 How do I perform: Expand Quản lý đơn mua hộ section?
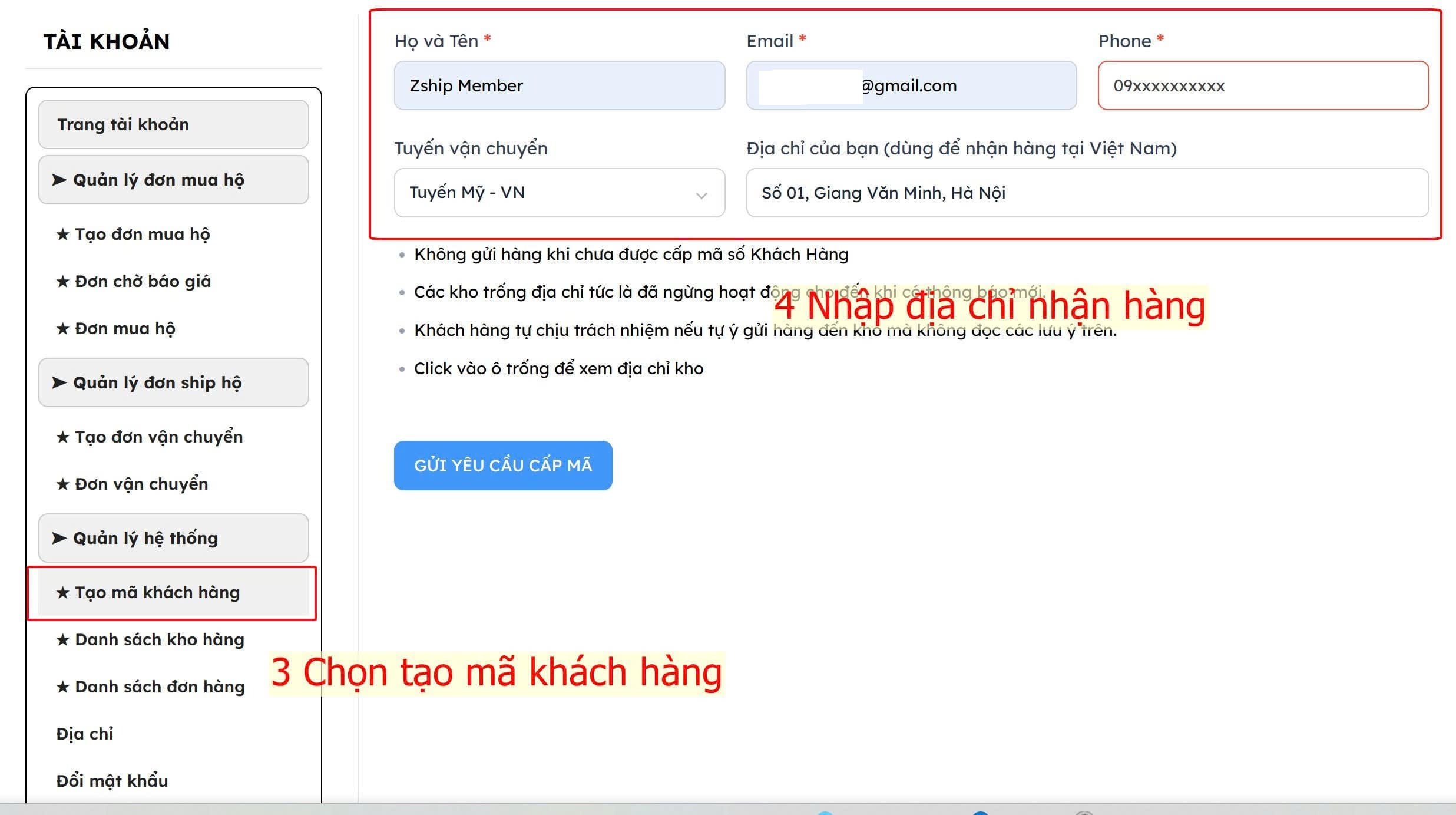[173, 180]
